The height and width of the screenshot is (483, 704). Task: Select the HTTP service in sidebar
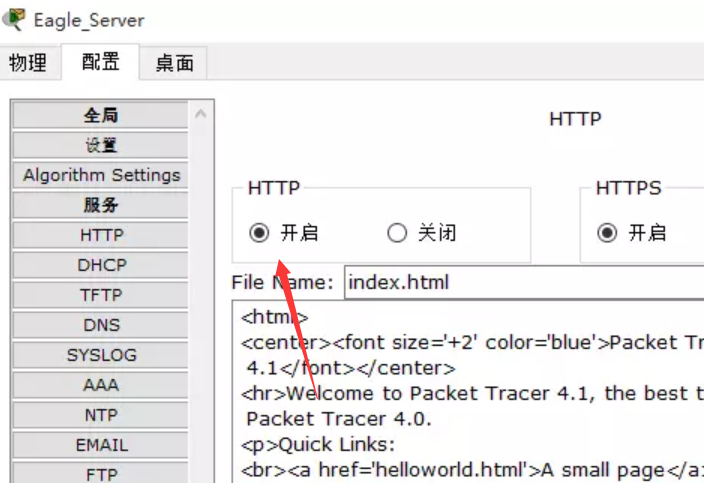pyautogui.click(x=101, y=235)
